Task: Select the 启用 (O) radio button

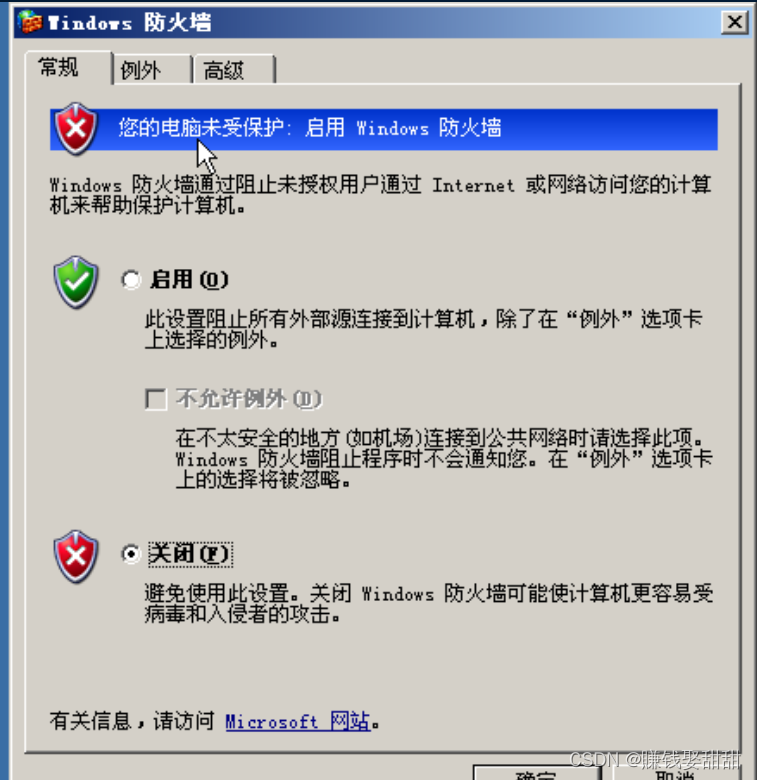Action: pos(131,280)
